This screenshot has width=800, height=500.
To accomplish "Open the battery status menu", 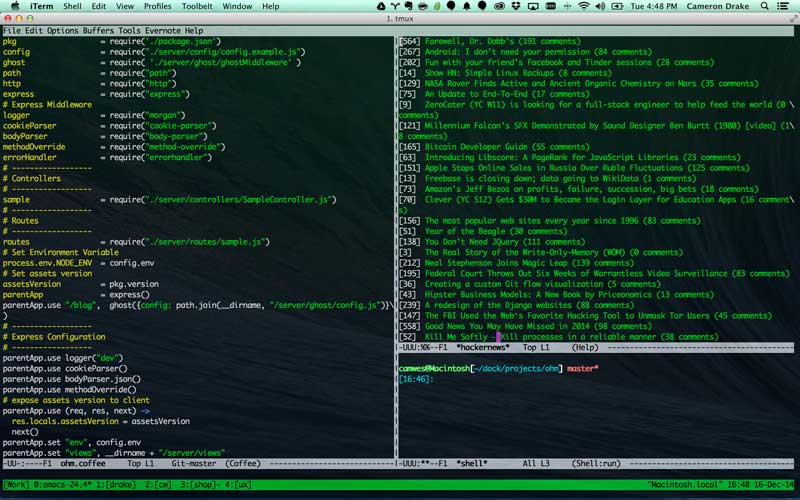I will point(617,6).
